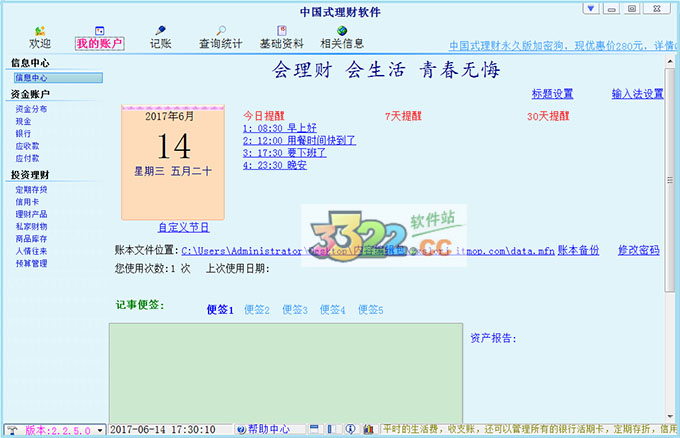This screenshot has width=680, height=438.
Task: Open 应收款 receivables
Action: pyautogui.click(x=27, y=146)
